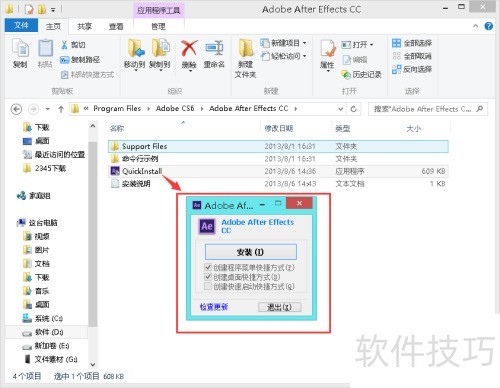Switch to the Share tab
The height and width of the screenshot is (388, 500).
click(84, 26)
